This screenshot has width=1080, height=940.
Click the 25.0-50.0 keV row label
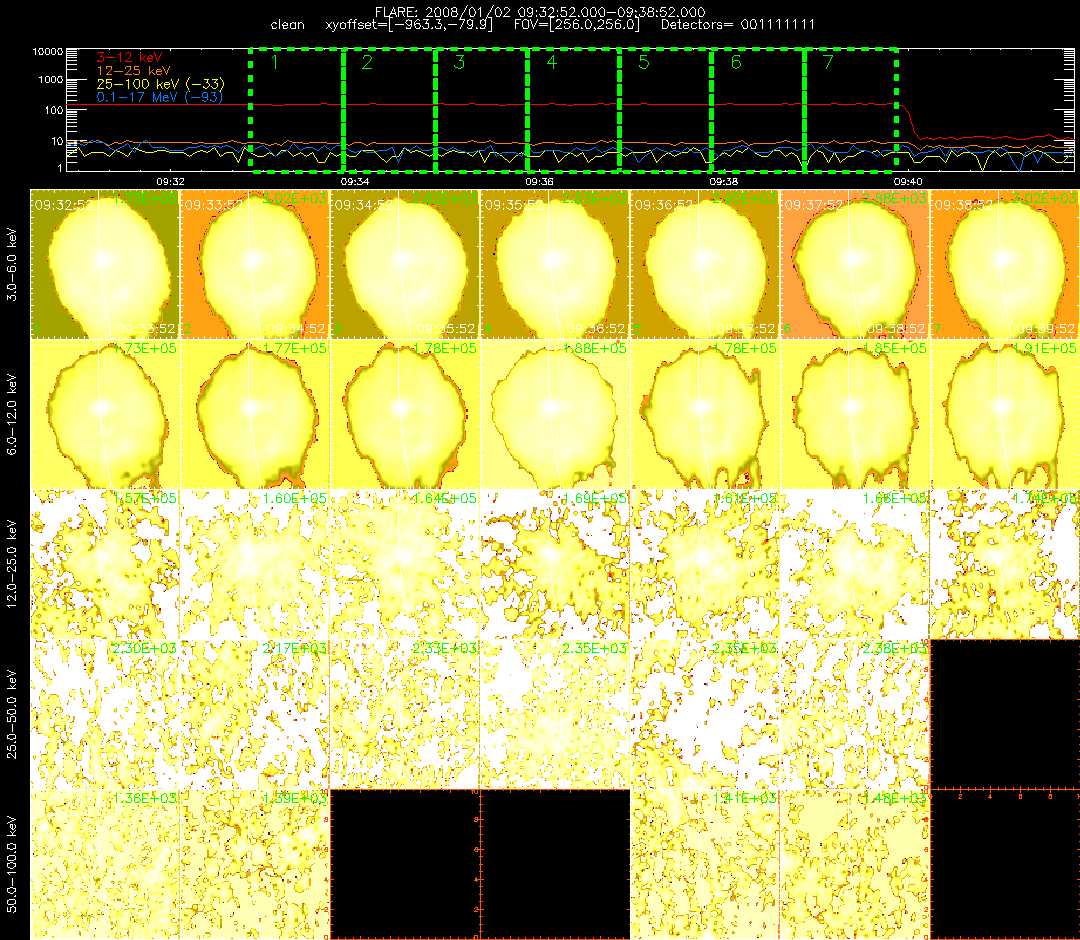(12, 714)
